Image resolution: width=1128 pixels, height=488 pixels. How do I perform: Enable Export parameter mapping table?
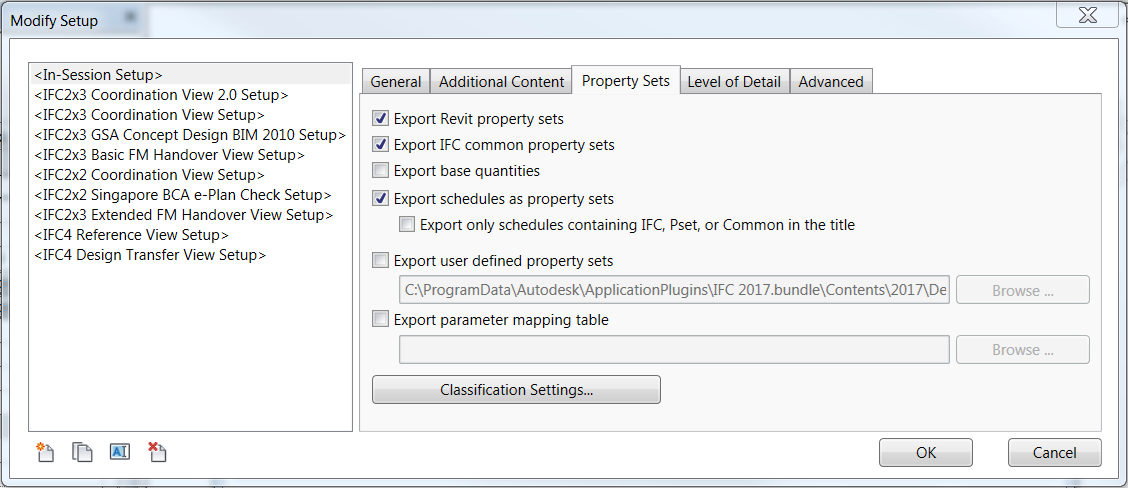point(381,319)
